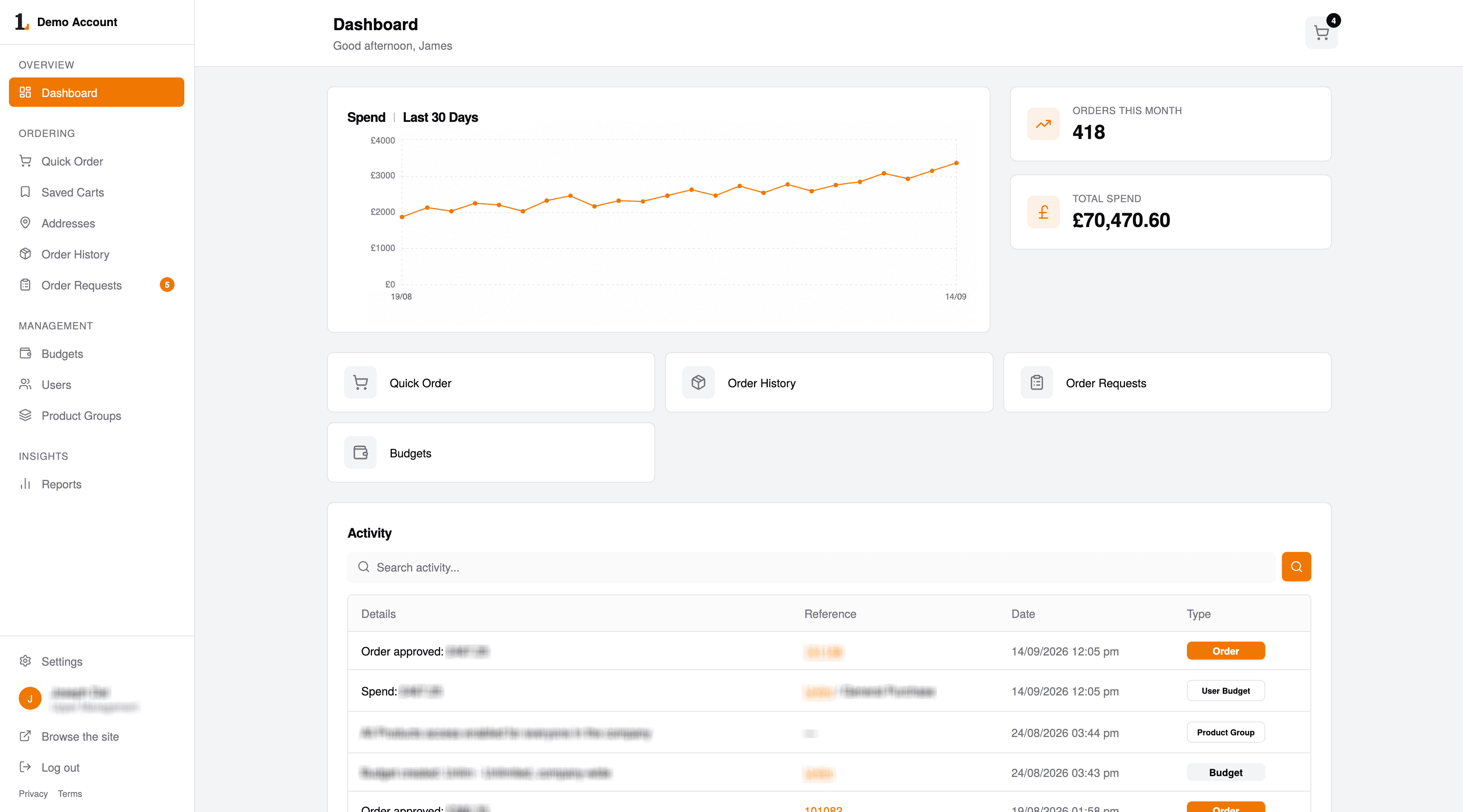Click the Product Group type tag
The height and width of the screenshot is (812, 1463).
[1225, 732]
